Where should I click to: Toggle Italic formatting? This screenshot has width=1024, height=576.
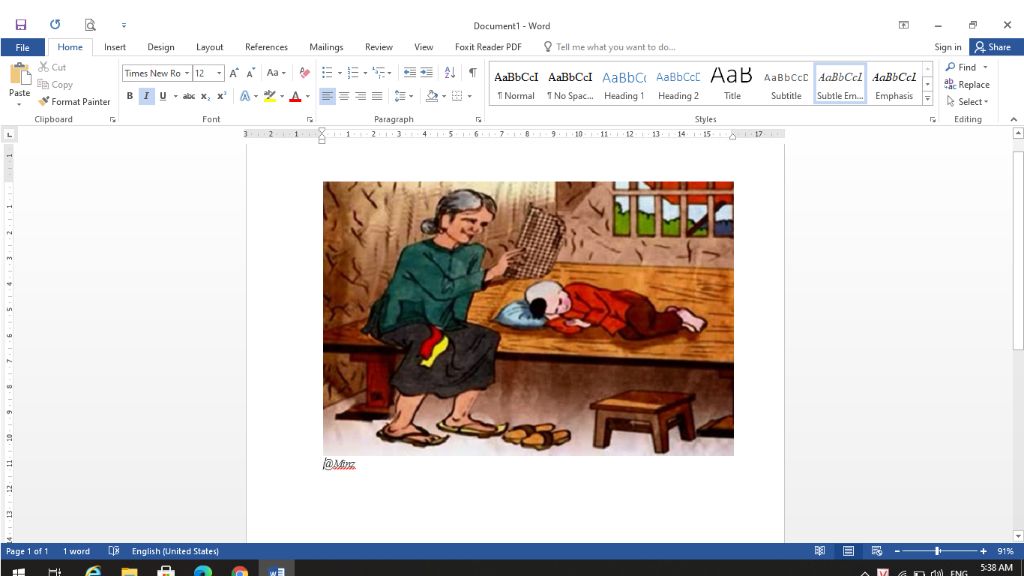click(x=146, y=96)
